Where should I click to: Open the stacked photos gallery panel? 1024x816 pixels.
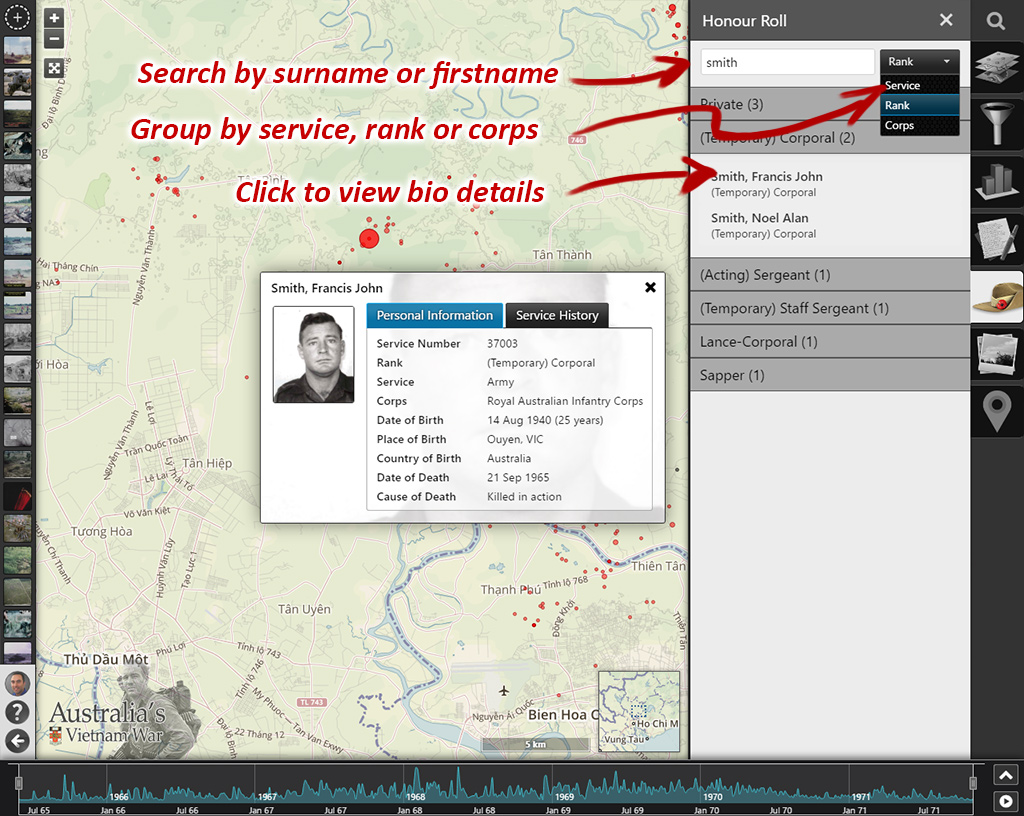pyautogui.click(x=997, y=352)
